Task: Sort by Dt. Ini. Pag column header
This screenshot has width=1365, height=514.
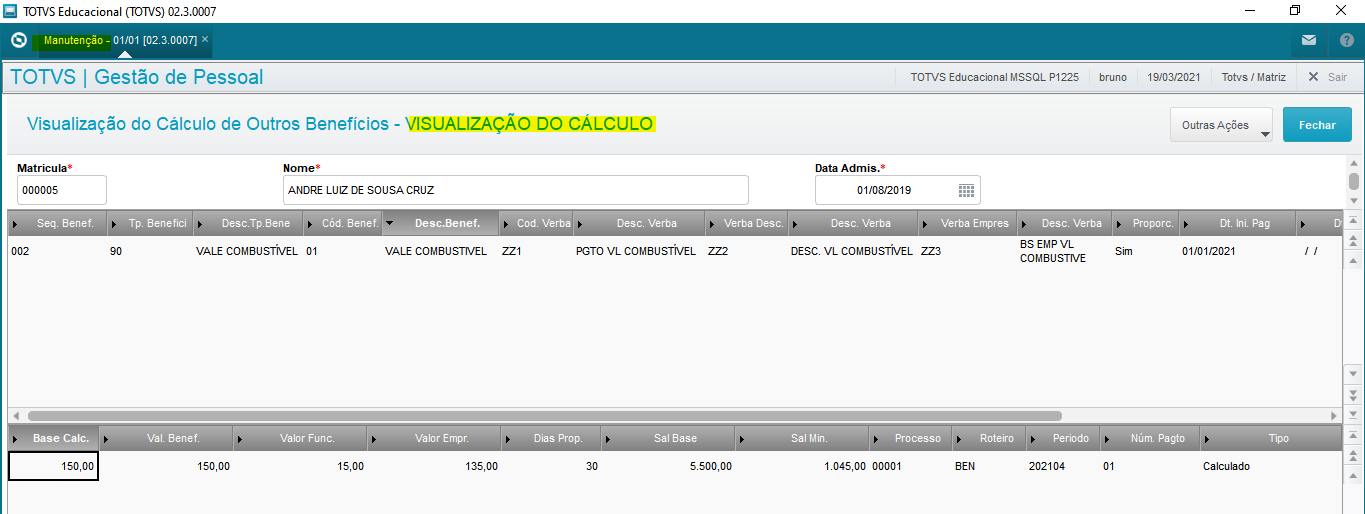Action: pos(1237,223)
